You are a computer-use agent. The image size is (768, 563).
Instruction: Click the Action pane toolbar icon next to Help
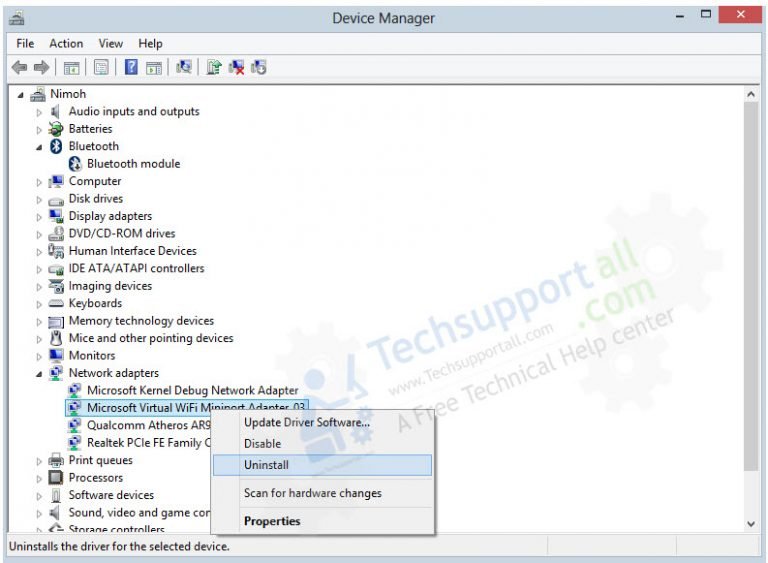coord(154,68)
